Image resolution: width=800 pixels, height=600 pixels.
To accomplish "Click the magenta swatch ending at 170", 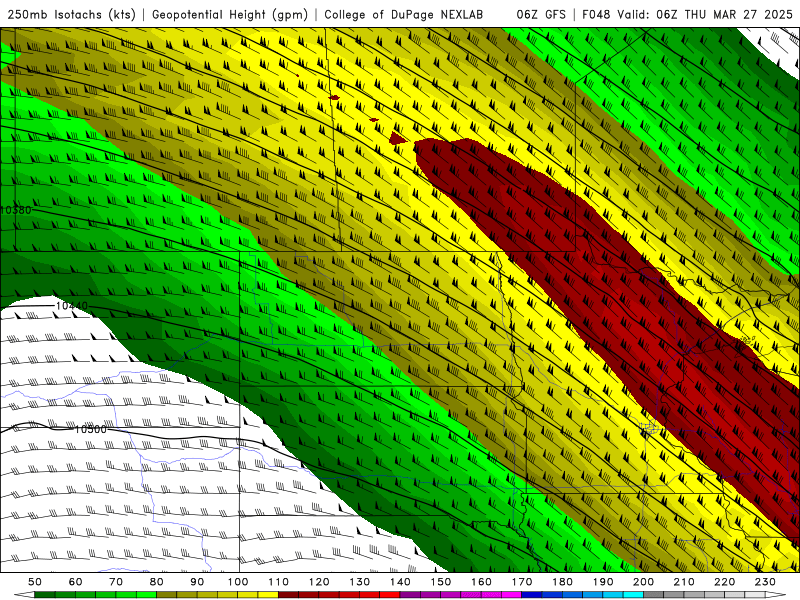I will 512,595.
